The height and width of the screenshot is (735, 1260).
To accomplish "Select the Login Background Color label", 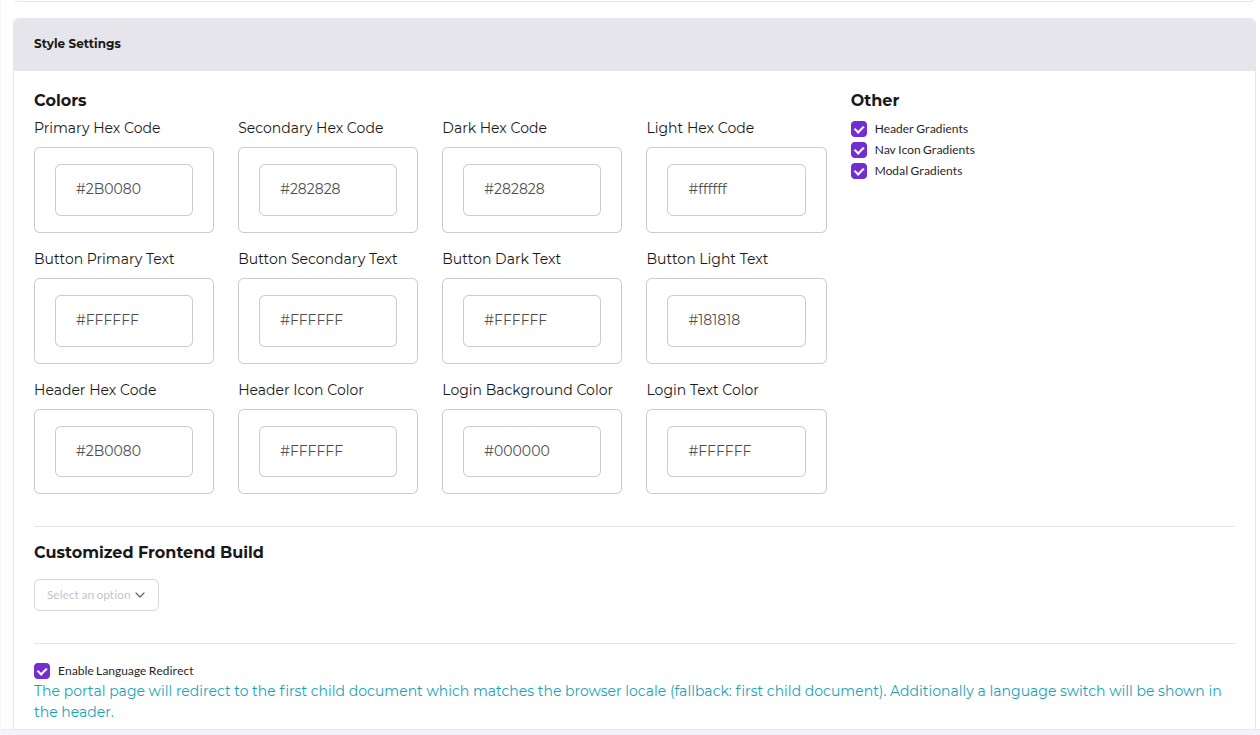I will click(x=528, y=390).
